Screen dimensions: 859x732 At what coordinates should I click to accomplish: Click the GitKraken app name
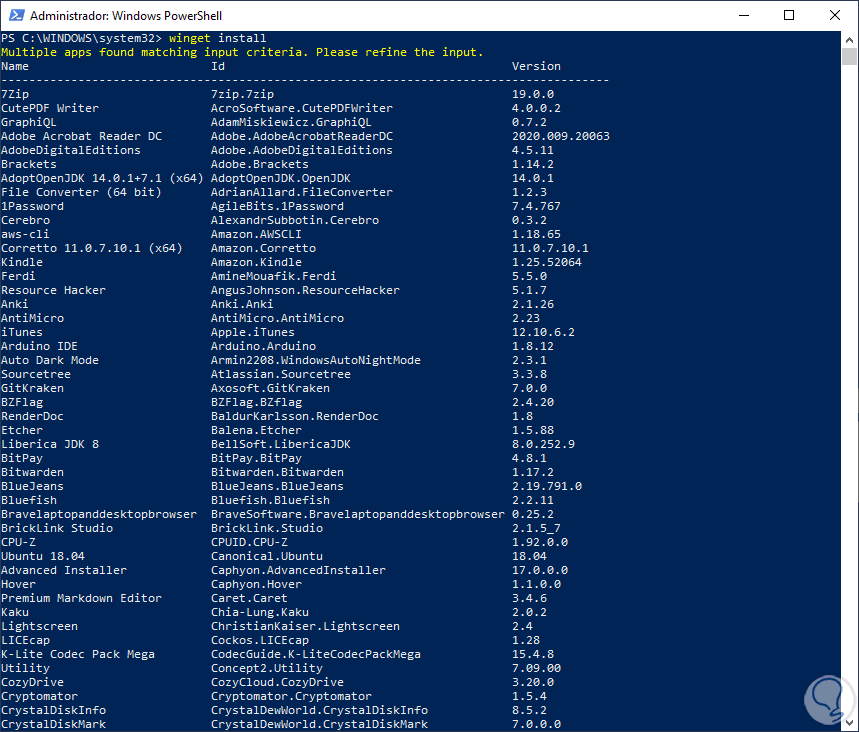coord(32,388)
